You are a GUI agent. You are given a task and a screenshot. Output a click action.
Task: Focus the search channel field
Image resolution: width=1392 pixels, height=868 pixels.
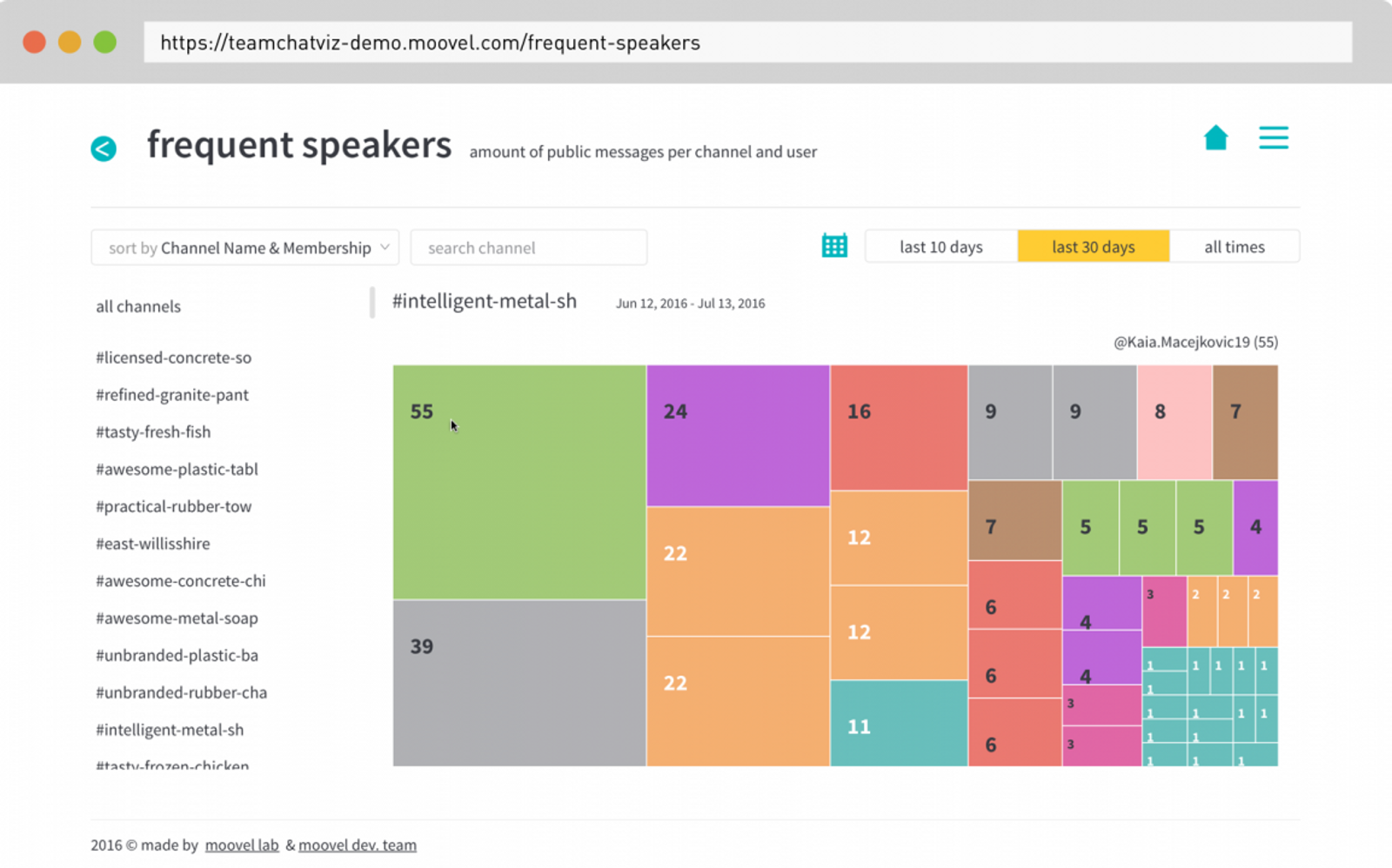(528, 248)
